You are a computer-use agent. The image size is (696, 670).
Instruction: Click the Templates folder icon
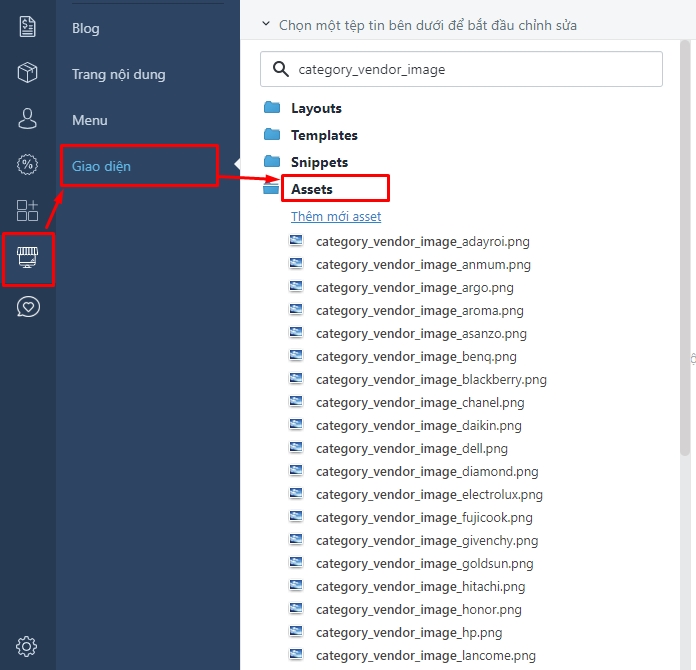pos(272,134)
